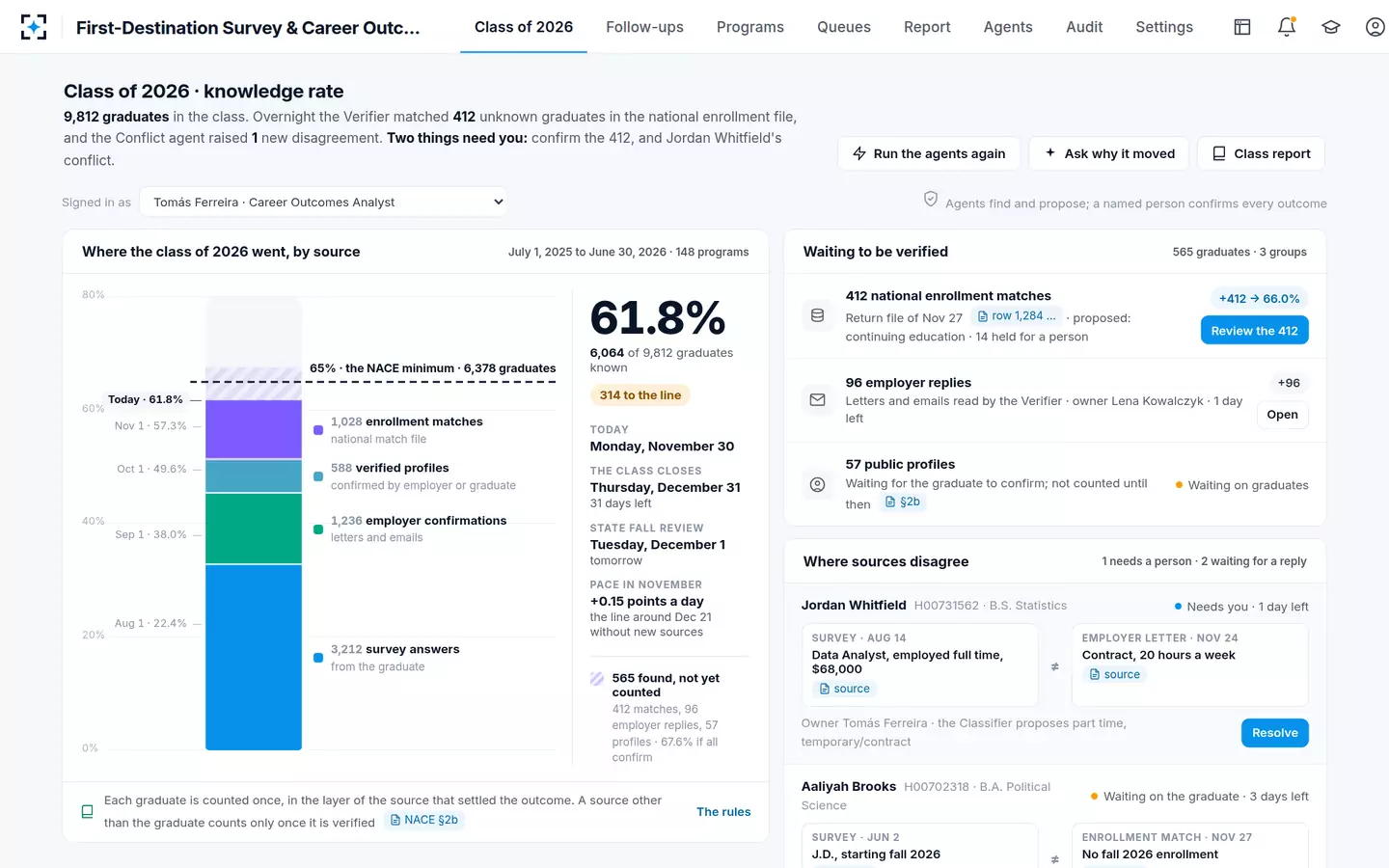Open the Signed in as dropdown
Image resolution: width=1389 pixels, height=868 pixels.
point(323,202)
